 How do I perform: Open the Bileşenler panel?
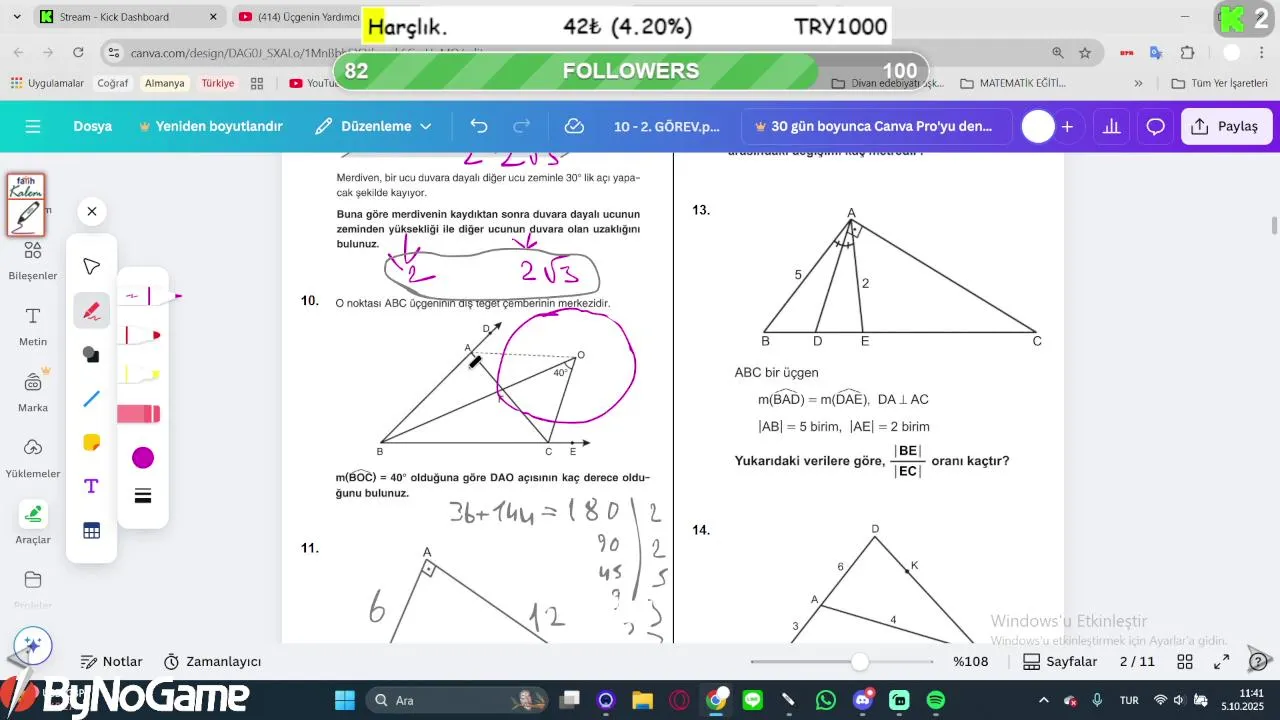click(x=33, y=261)
